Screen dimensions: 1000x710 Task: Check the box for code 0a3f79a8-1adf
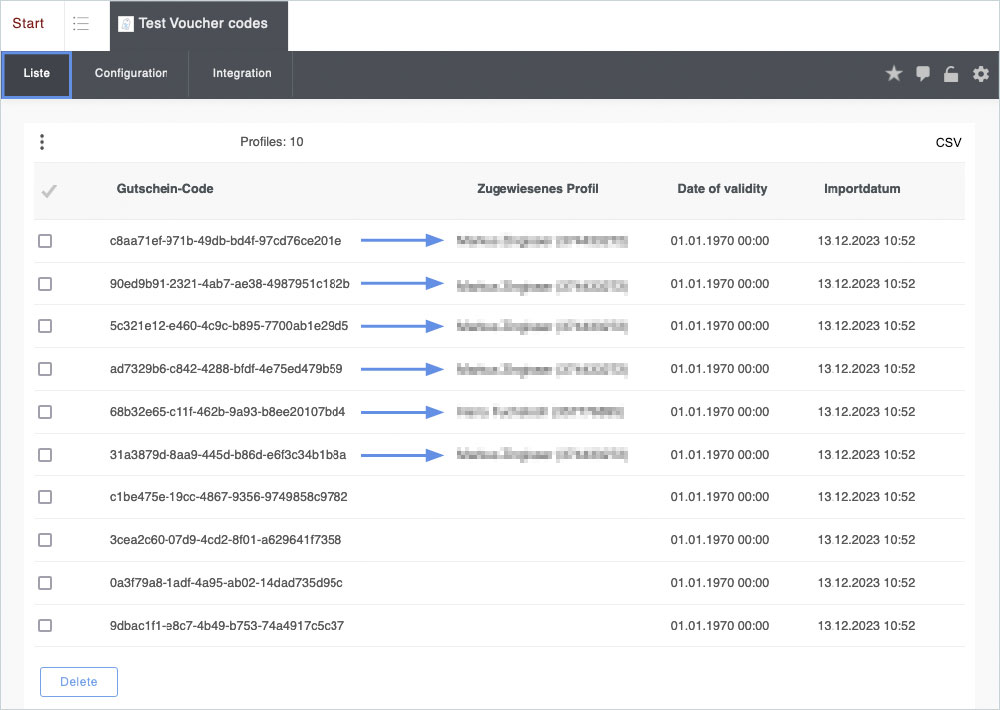(45, 582)
